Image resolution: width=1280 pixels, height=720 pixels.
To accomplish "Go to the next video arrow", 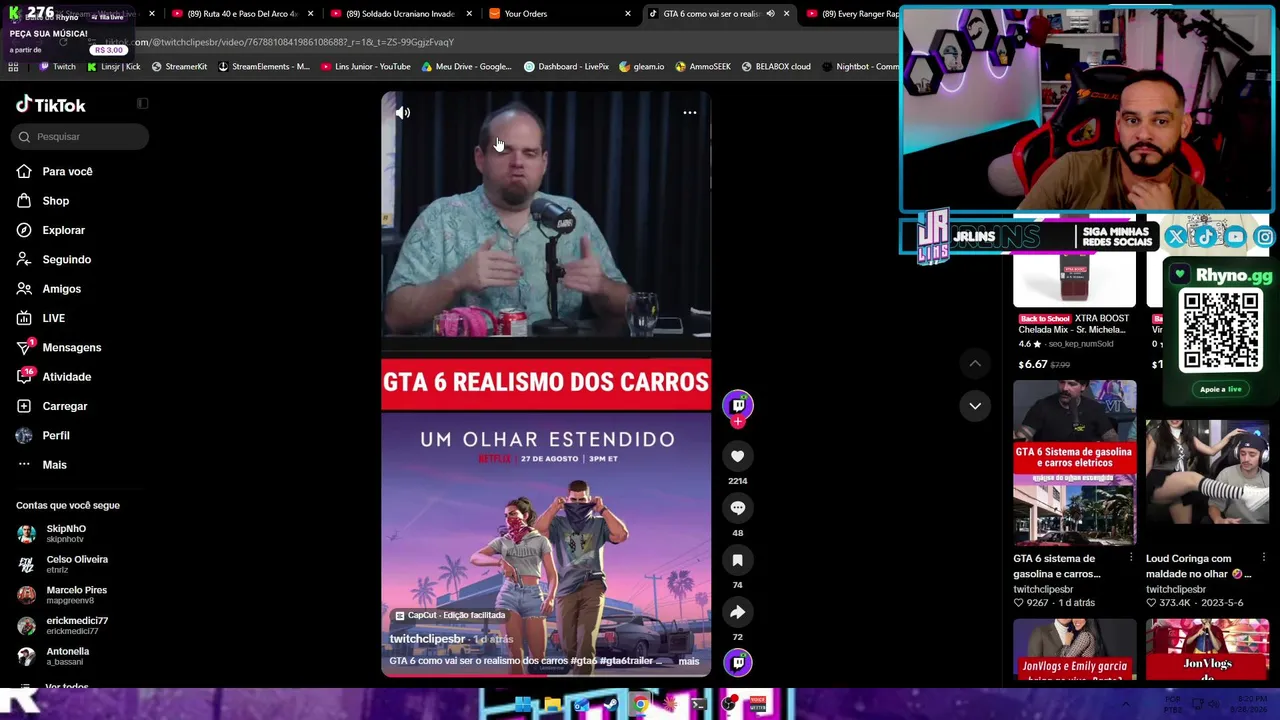I will (975, 405).
